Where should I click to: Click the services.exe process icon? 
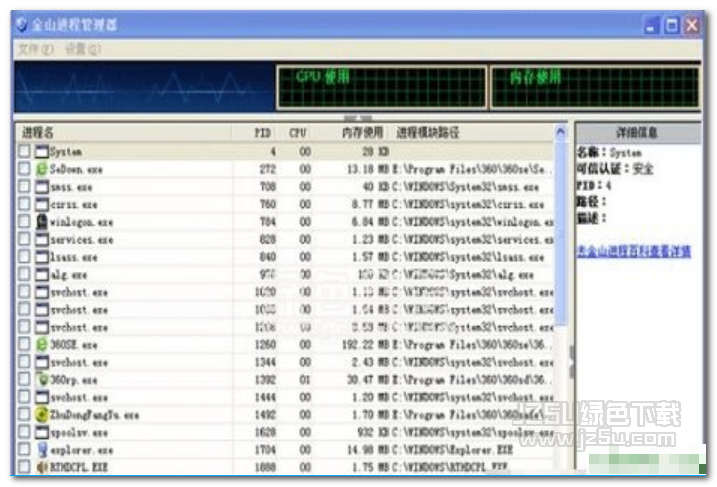[42, 239]
